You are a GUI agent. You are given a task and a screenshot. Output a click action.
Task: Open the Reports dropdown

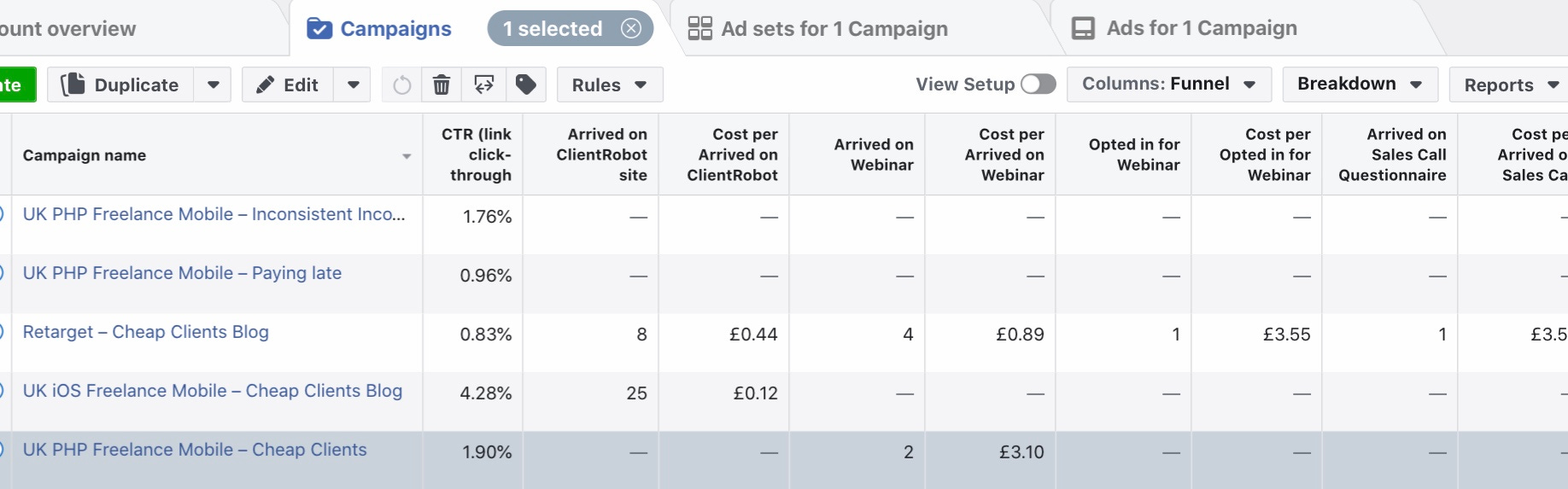point(1511,85)
